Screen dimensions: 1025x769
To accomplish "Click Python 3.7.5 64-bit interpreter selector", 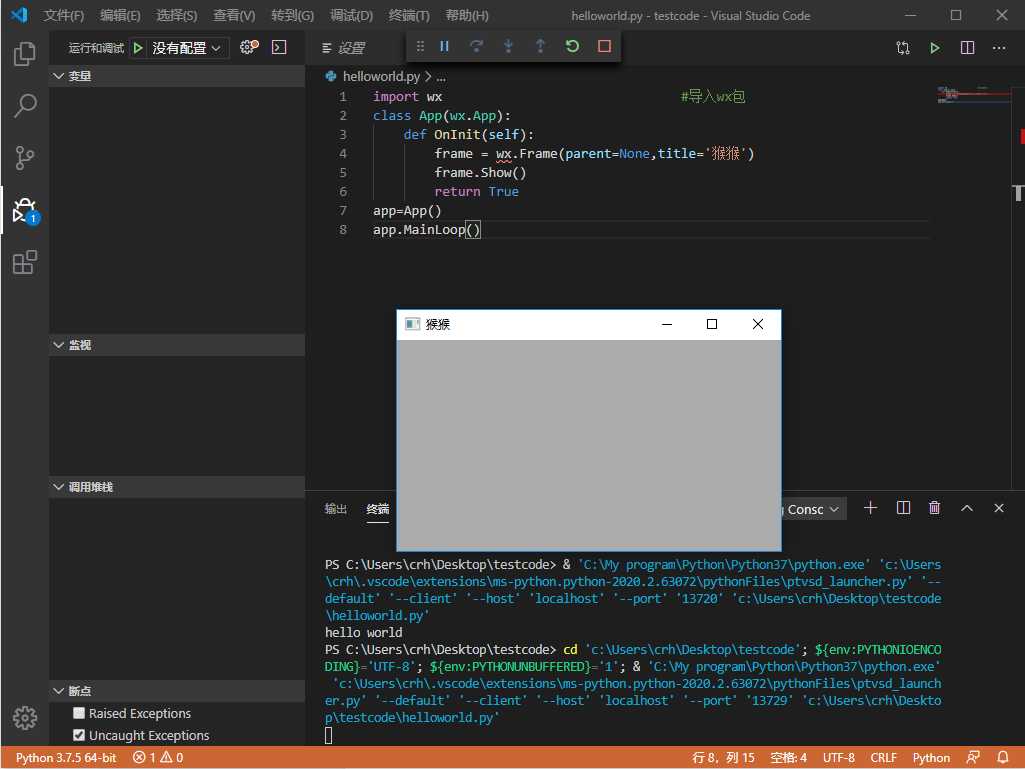I will point(66,757).
